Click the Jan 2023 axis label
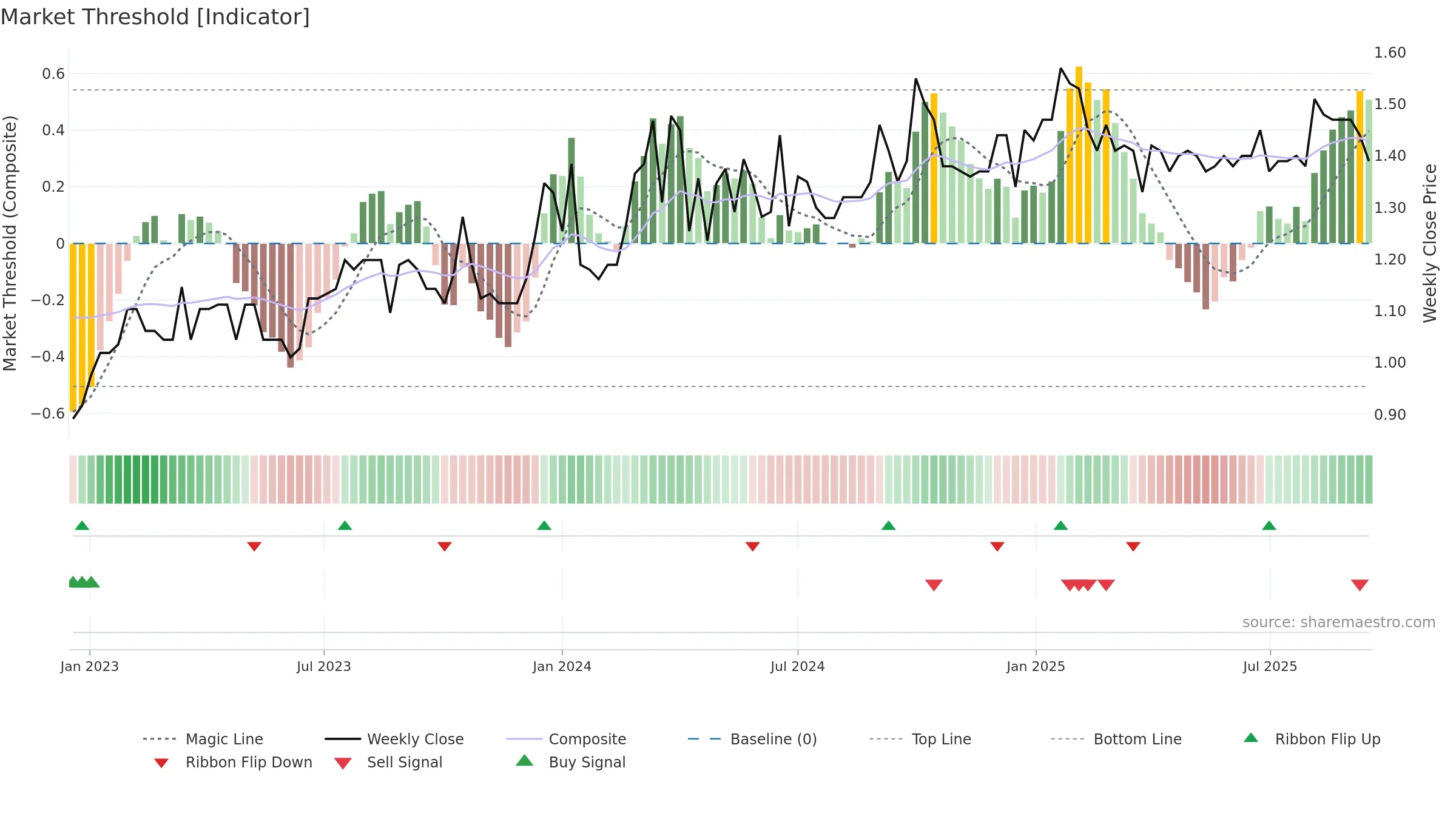 click(x=90, y=666)
